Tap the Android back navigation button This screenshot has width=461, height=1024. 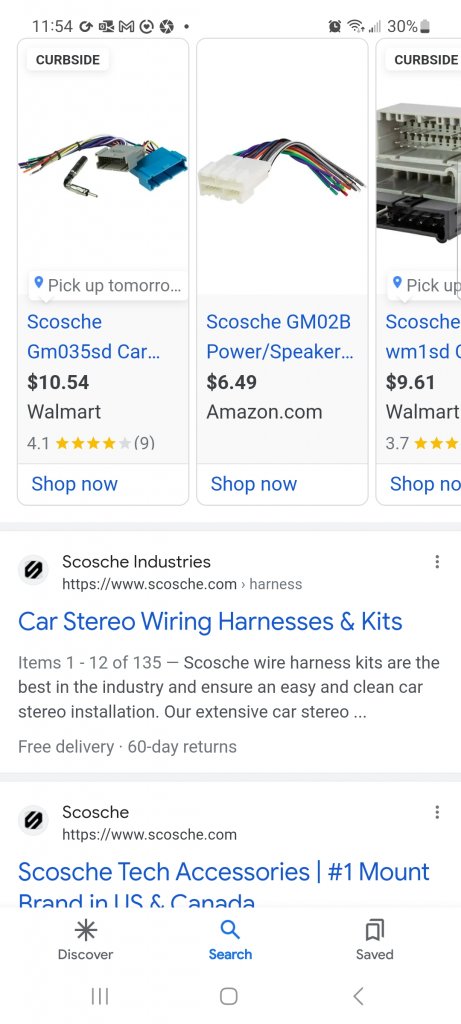tap(358, 996)
